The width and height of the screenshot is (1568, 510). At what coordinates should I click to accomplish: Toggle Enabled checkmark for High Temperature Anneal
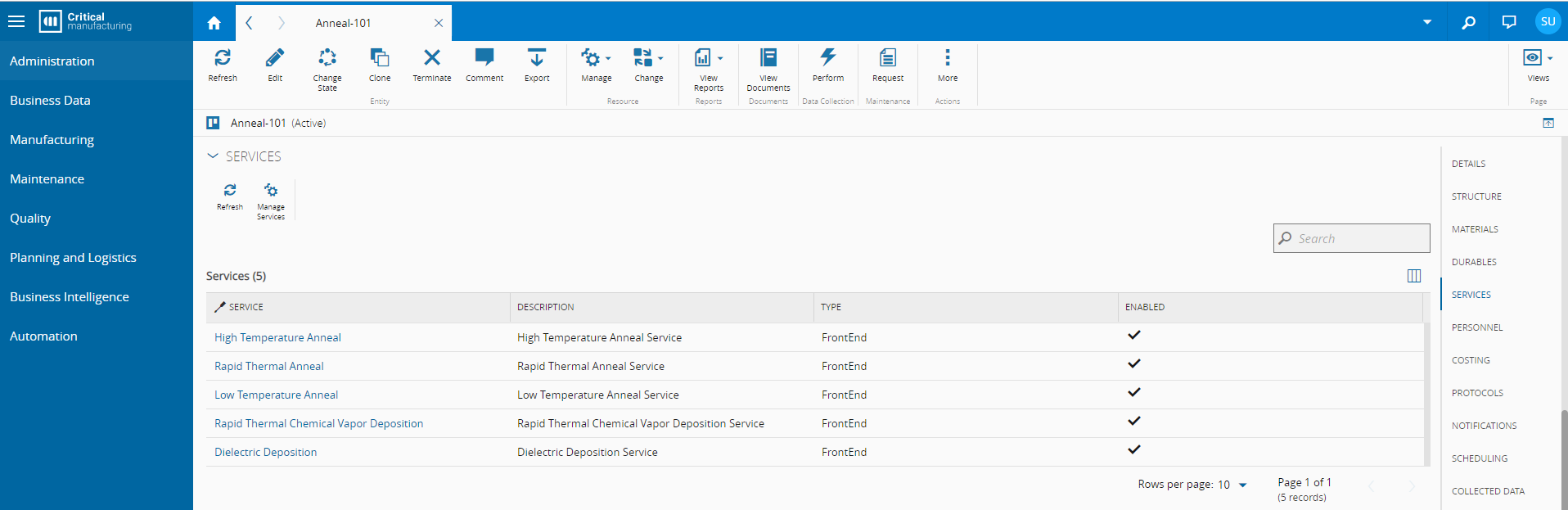tap(1133, 336)
